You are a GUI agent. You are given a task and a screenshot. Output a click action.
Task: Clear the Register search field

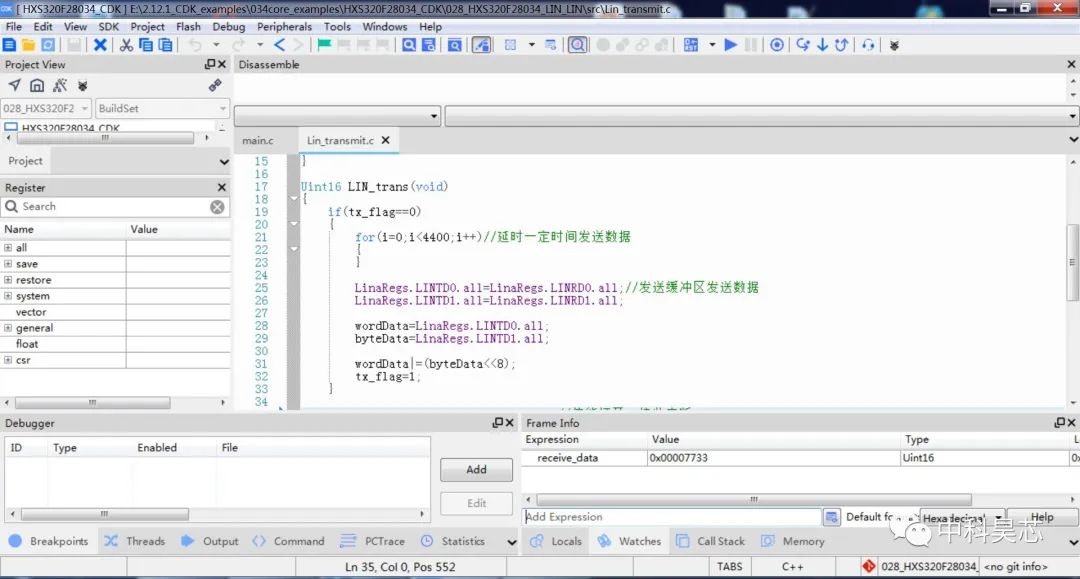217,207
